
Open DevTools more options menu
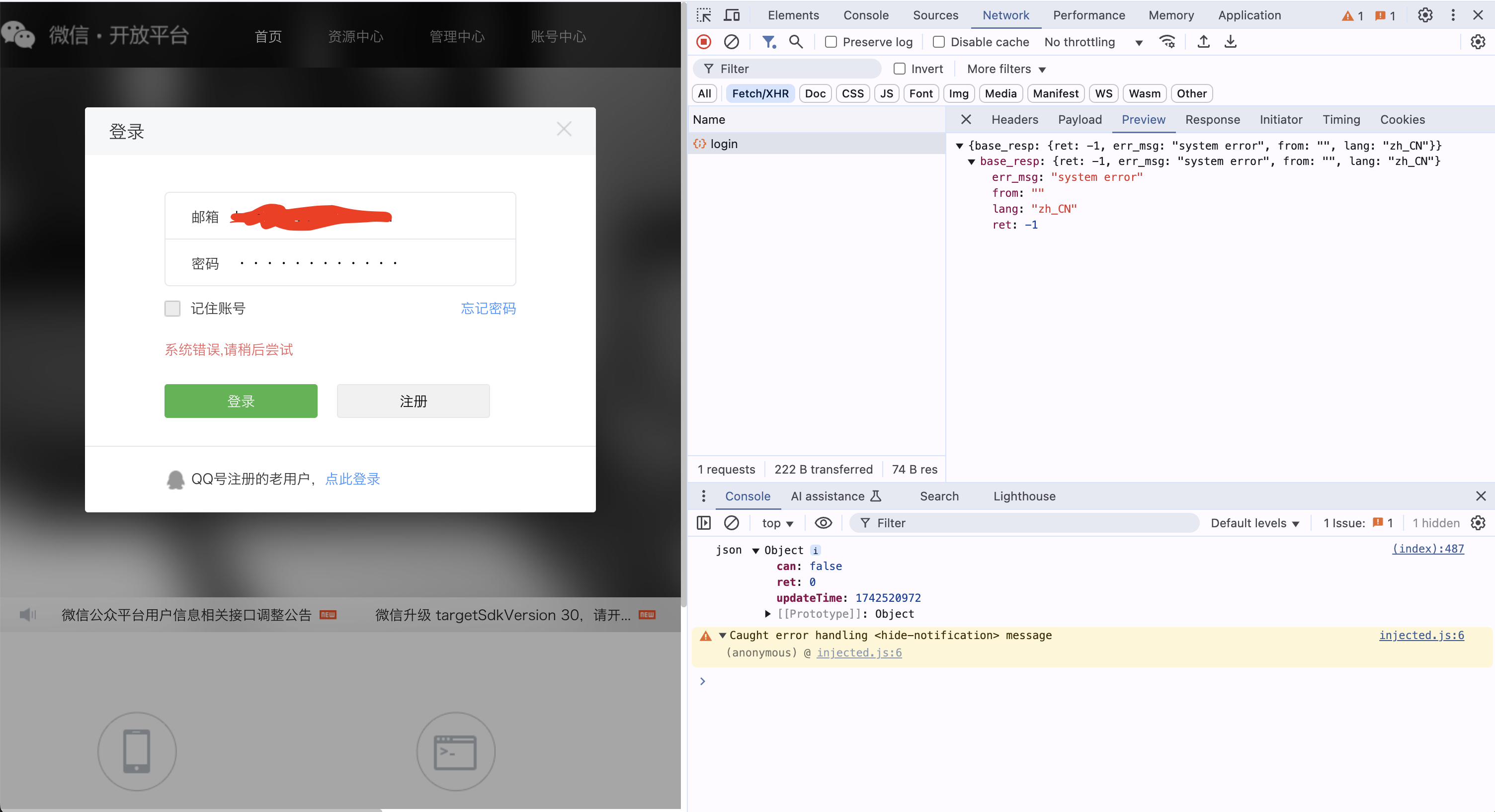1453,15
